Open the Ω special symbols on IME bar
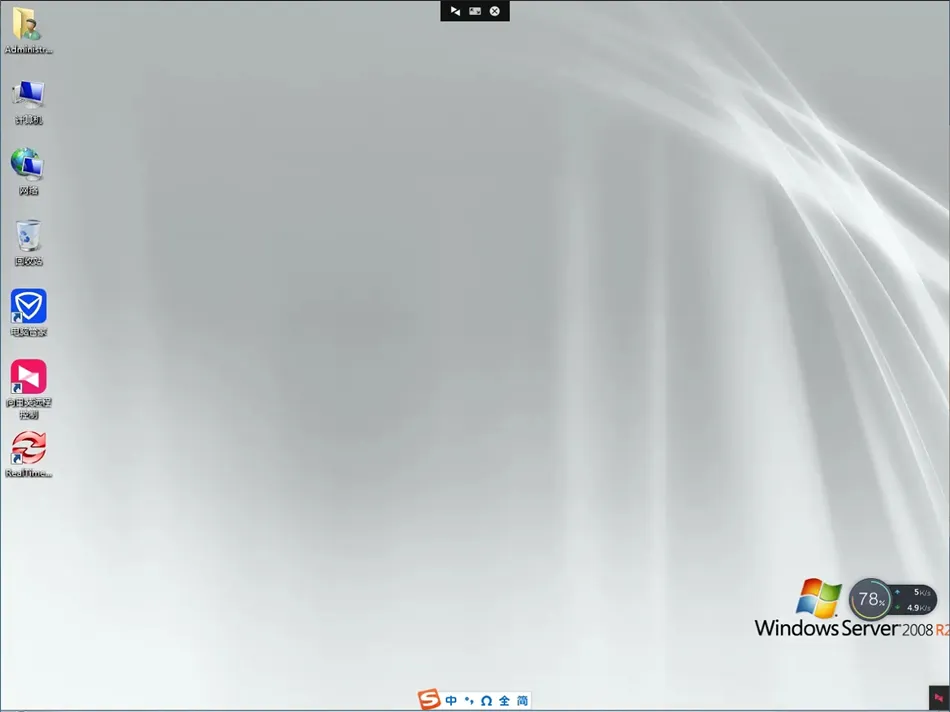Image resolution: width=950 pixels, height=712 pixels. click(x=486, y=700)
